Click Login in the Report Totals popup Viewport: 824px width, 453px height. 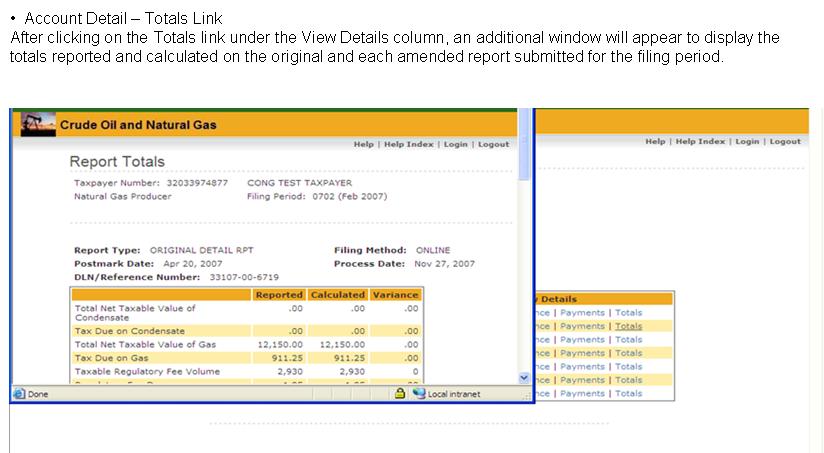point(455,144)
